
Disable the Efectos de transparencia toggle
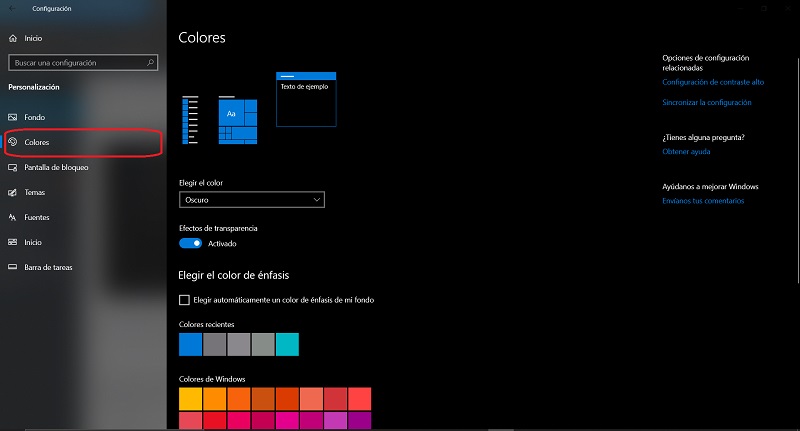tap(190, 243)
